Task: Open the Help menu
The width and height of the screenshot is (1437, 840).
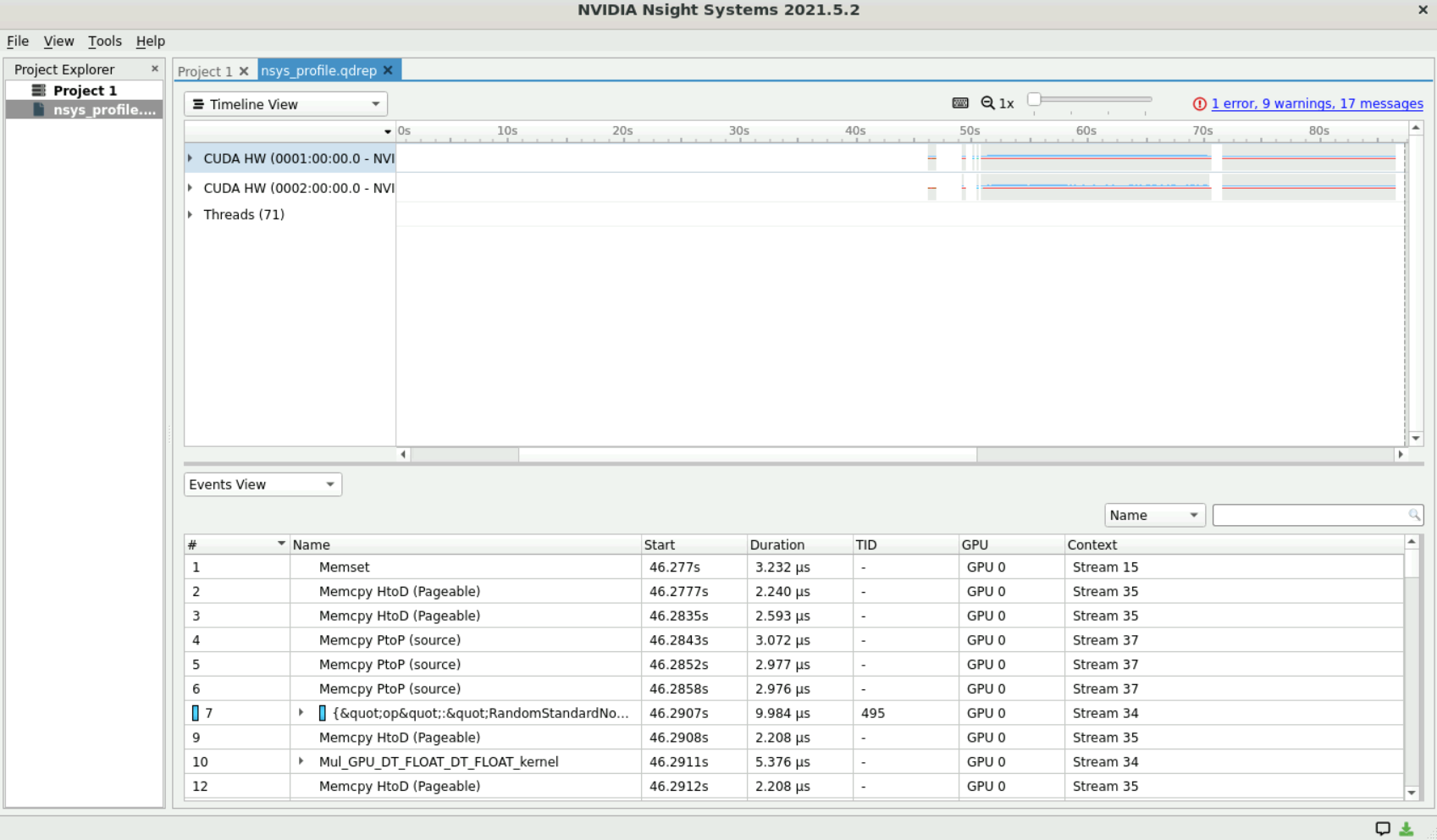Action: pyautogui.click(x=151, y=41)
